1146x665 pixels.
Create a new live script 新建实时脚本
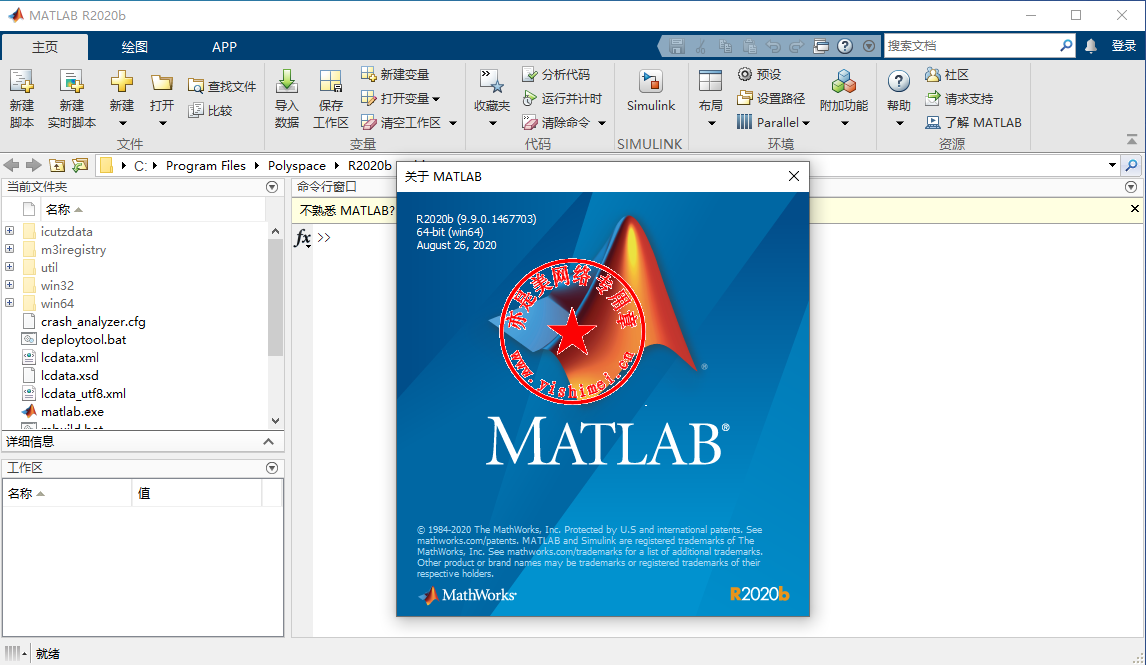click(72, 99)
